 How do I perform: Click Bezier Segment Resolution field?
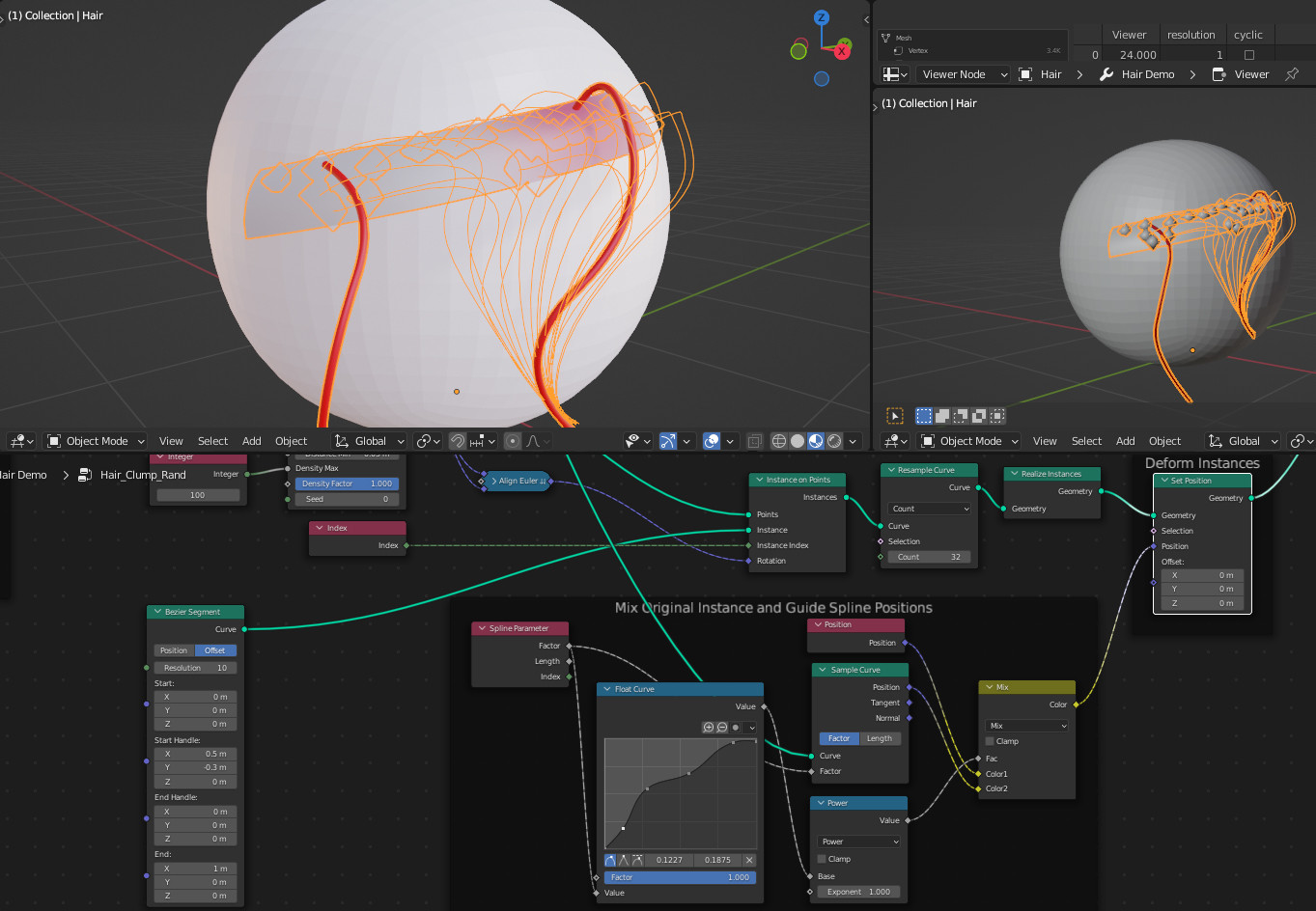point(195,668)
